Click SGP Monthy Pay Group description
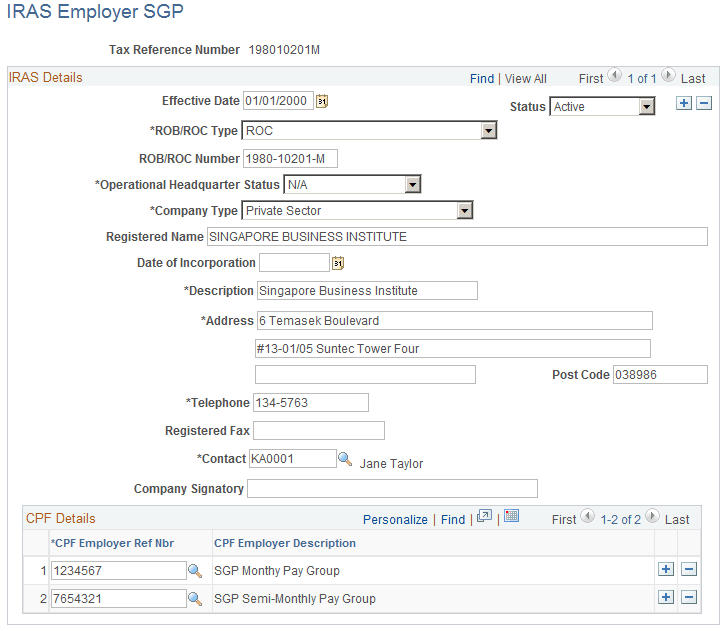The height and width of the screenshot is (631, 727). coord(277,571)
